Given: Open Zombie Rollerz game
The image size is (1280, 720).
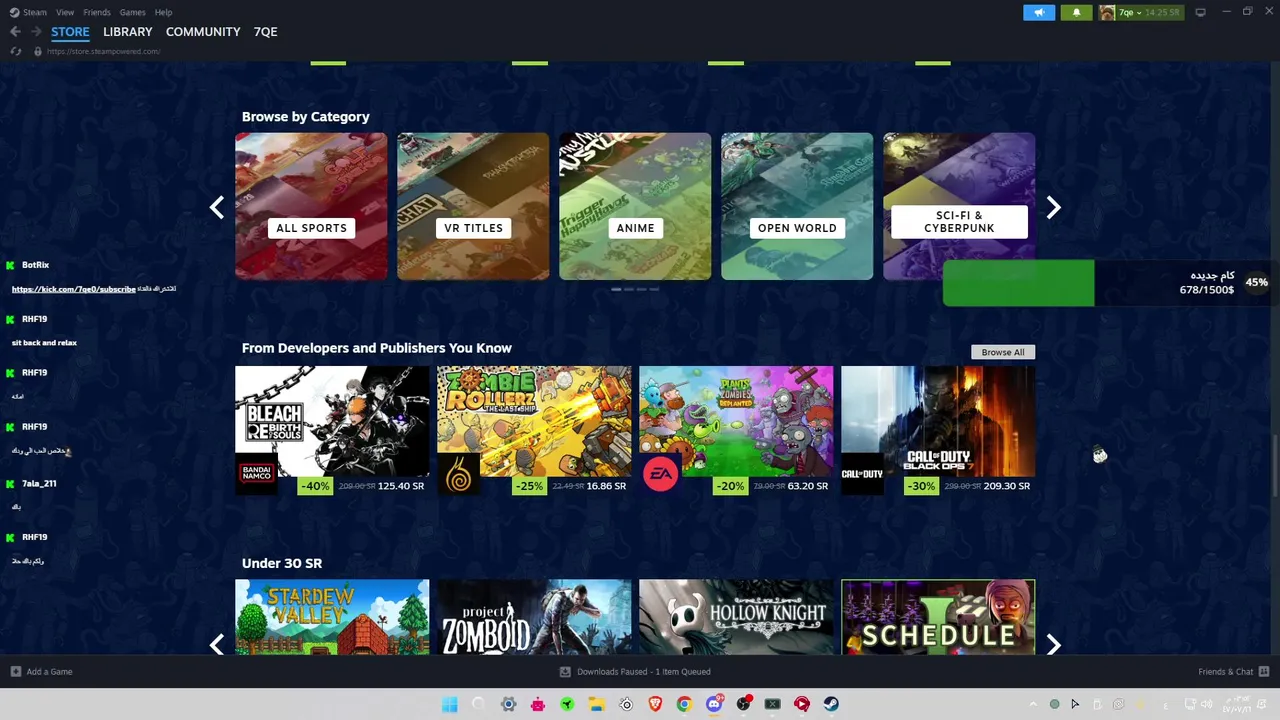Looking at the screenshot, I should point(534,421).
